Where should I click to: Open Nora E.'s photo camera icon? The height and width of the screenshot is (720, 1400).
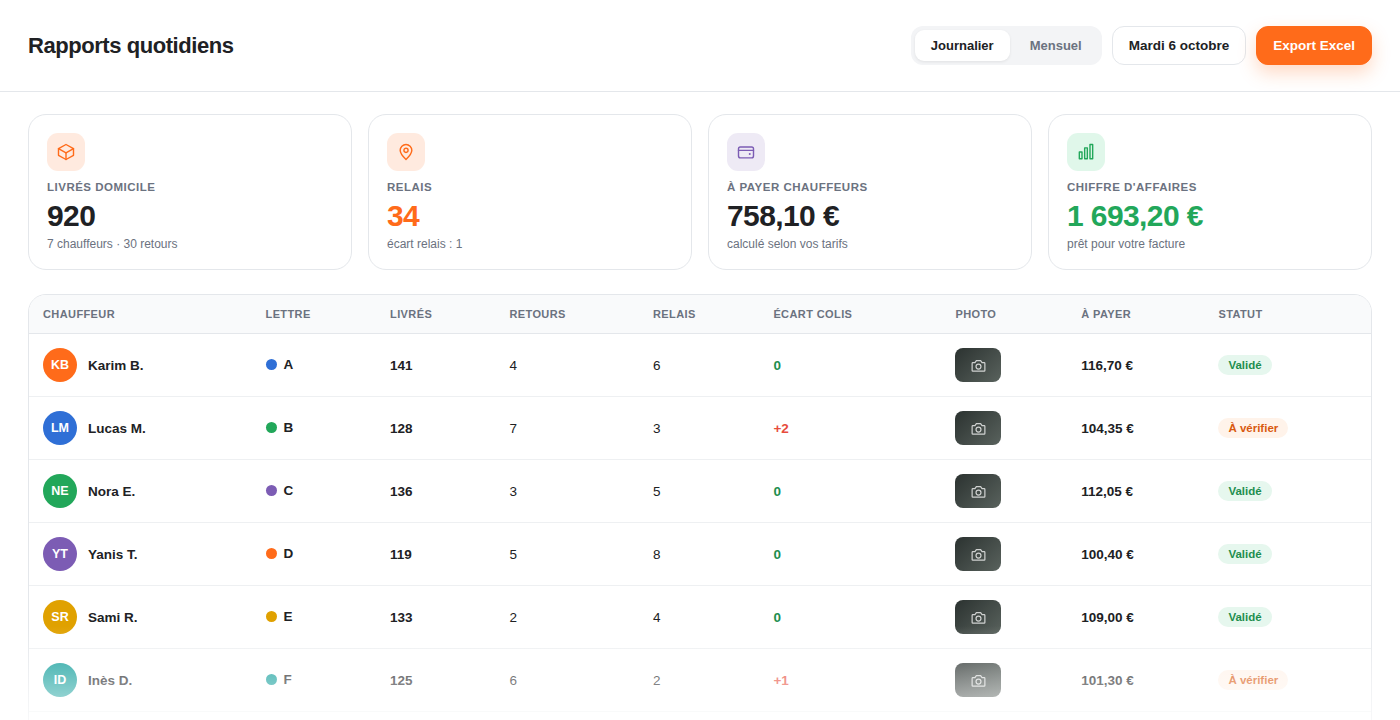pyautogui.click(x=978, y=491)
